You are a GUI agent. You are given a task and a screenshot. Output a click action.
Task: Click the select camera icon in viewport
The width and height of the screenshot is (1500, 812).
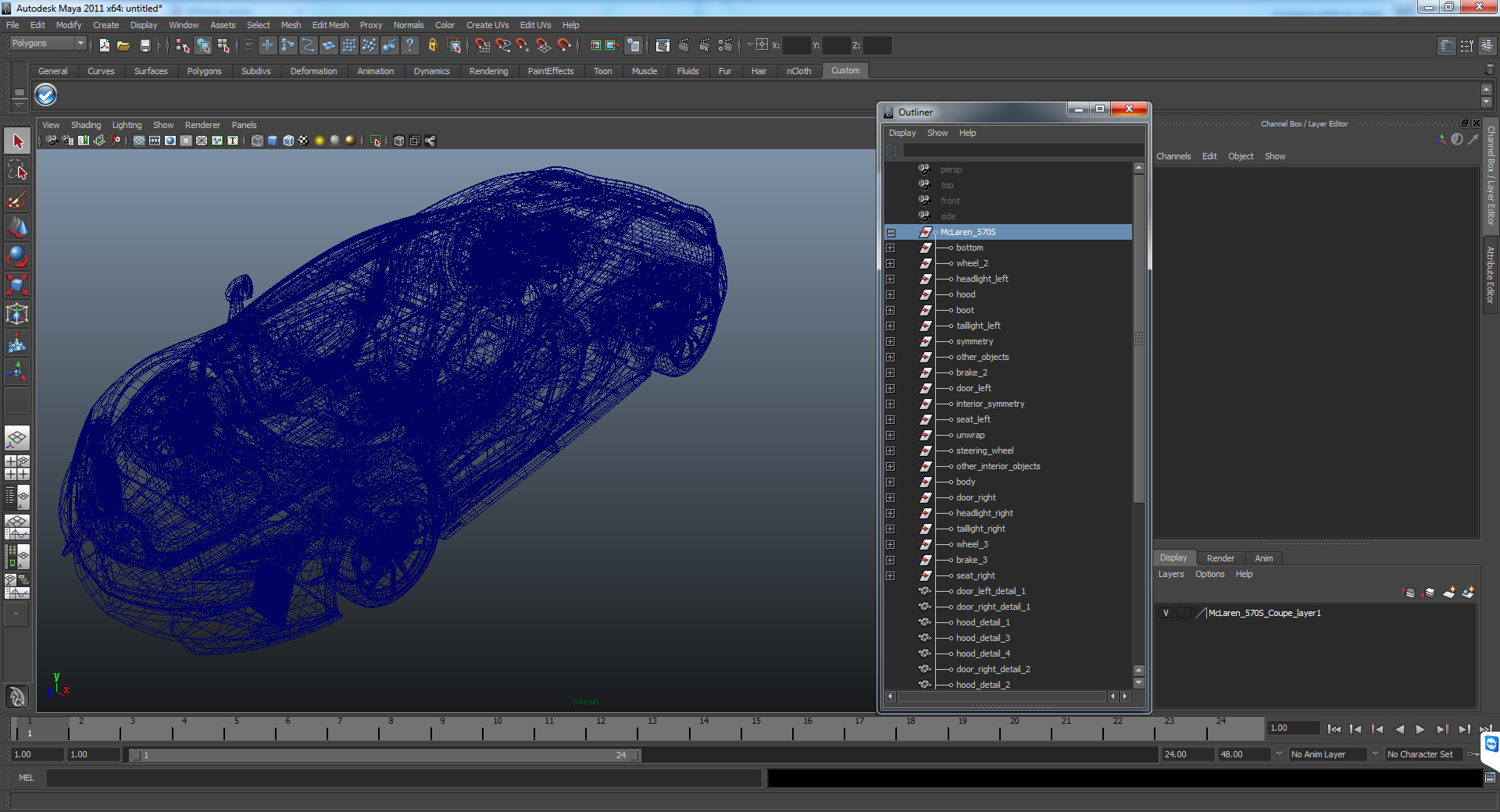[51, 141]
